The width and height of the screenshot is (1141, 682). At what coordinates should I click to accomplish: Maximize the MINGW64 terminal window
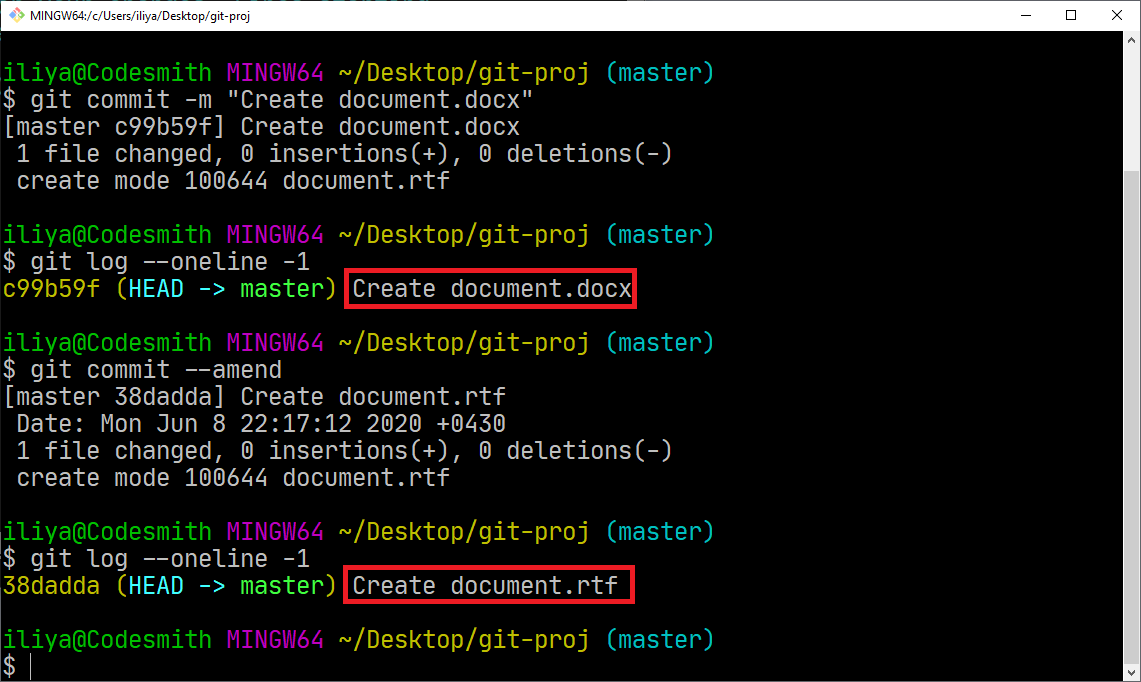(x=1071, y=15)
